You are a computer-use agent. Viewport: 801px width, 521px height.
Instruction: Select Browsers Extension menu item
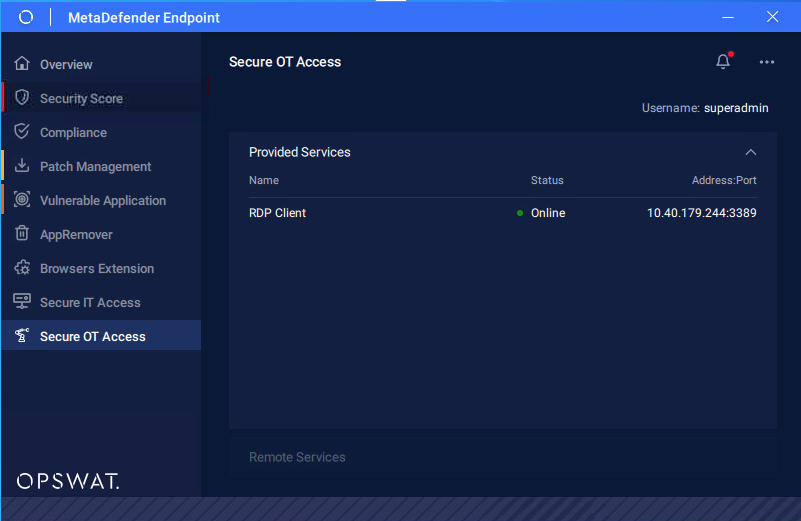coord(101,268)
